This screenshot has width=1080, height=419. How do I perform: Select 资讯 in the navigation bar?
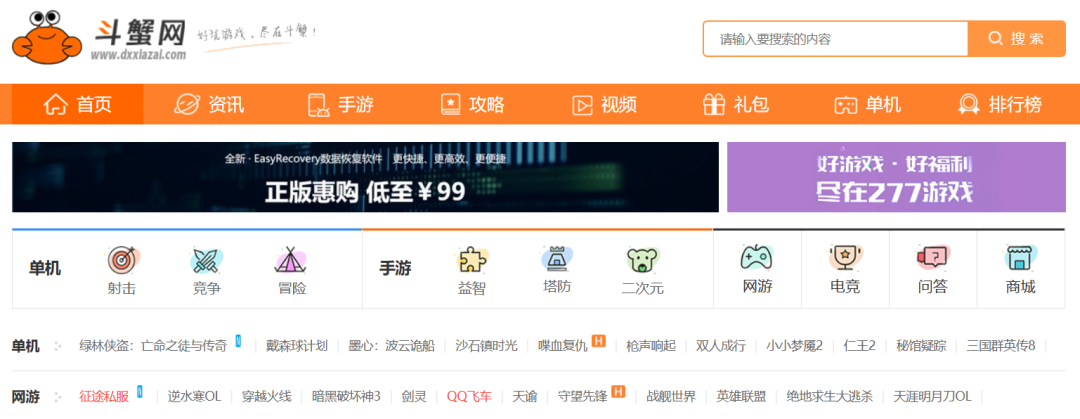point(226,105)
